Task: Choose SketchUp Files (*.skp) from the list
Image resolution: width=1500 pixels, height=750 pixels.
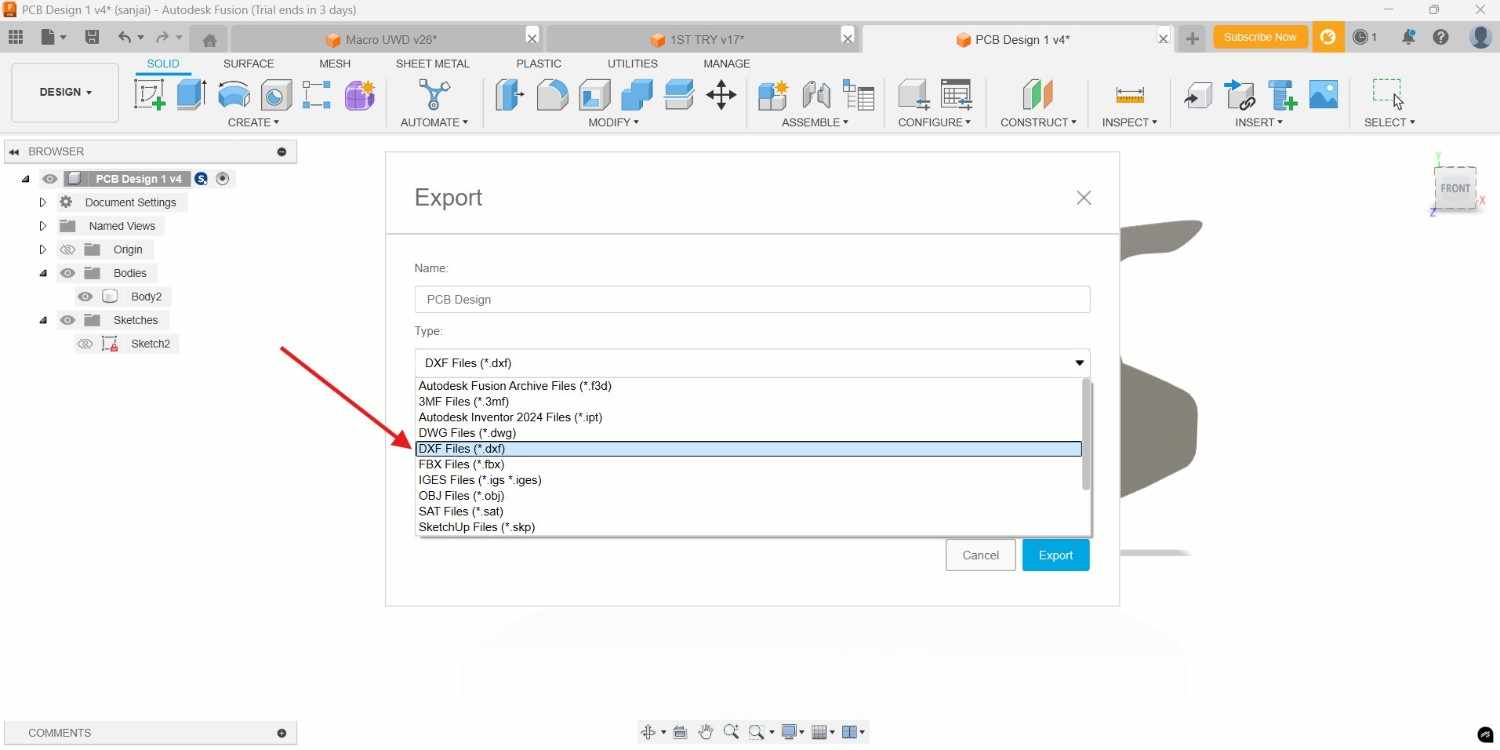Action: 749,527
